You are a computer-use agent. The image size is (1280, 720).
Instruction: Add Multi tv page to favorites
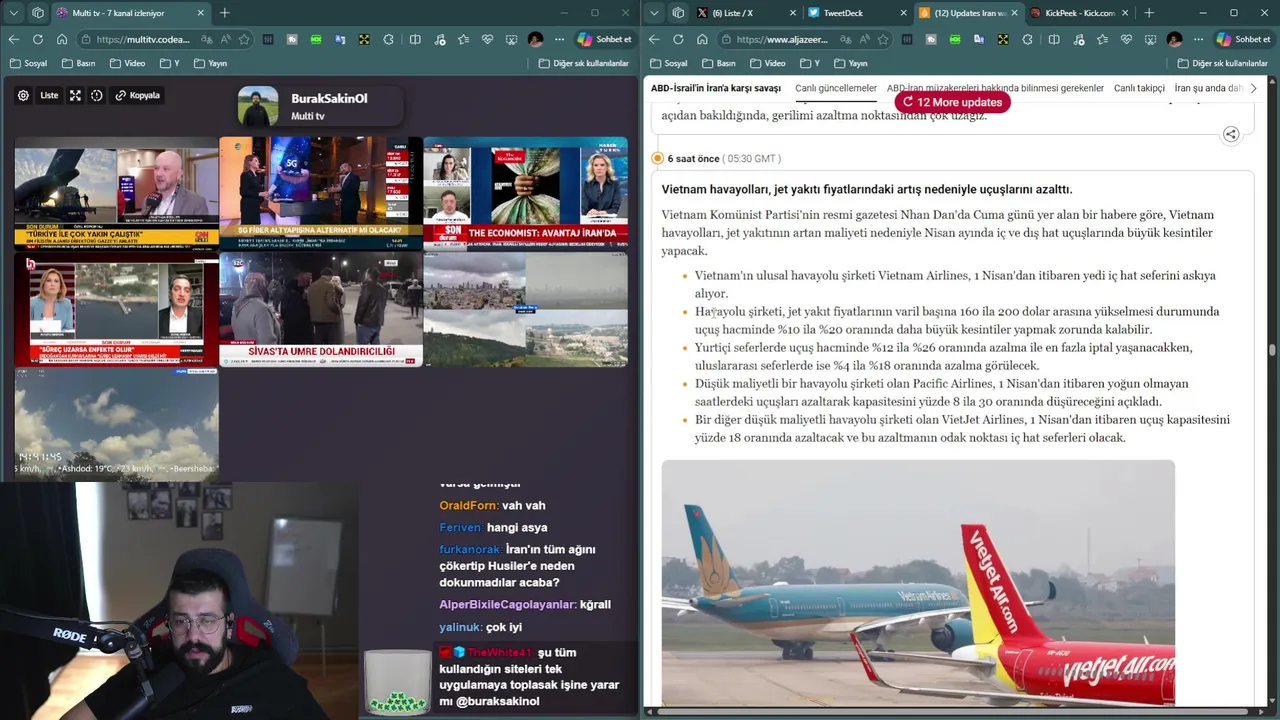coord(244,39)
